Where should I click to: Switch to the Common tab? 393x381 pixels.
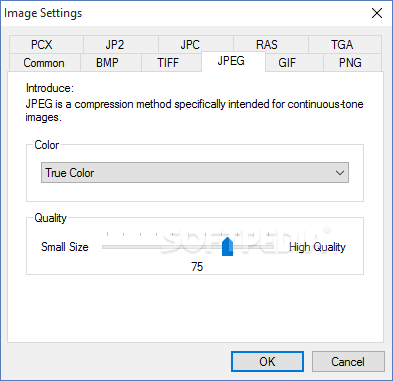[x=45, y=63]
